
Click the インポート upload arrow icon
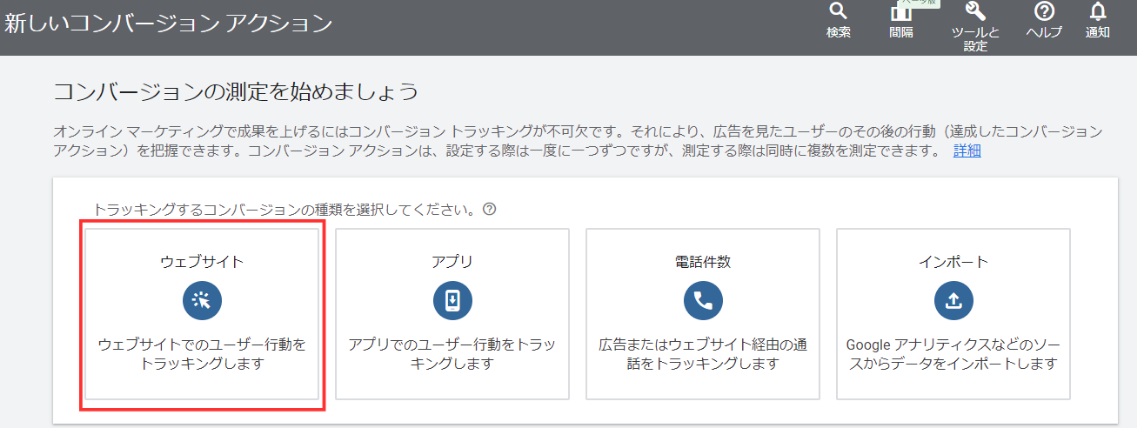[x=954, y=300]
